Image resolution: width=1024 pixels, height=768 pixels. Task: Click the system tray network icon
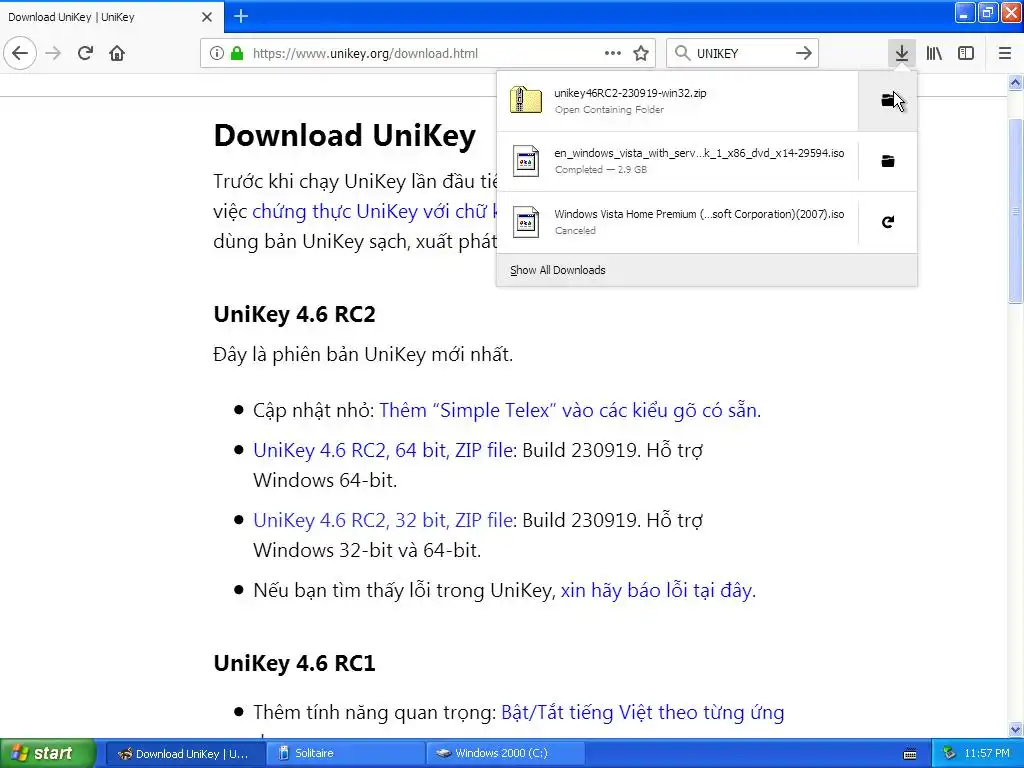coord(949,754)
